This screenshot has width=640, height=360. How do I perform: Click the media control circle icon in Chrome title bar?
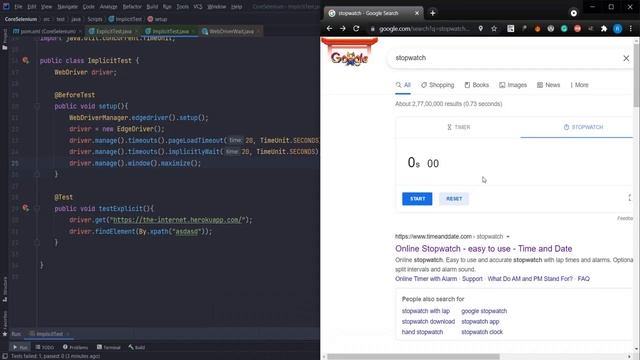click(x=574, y=13)
